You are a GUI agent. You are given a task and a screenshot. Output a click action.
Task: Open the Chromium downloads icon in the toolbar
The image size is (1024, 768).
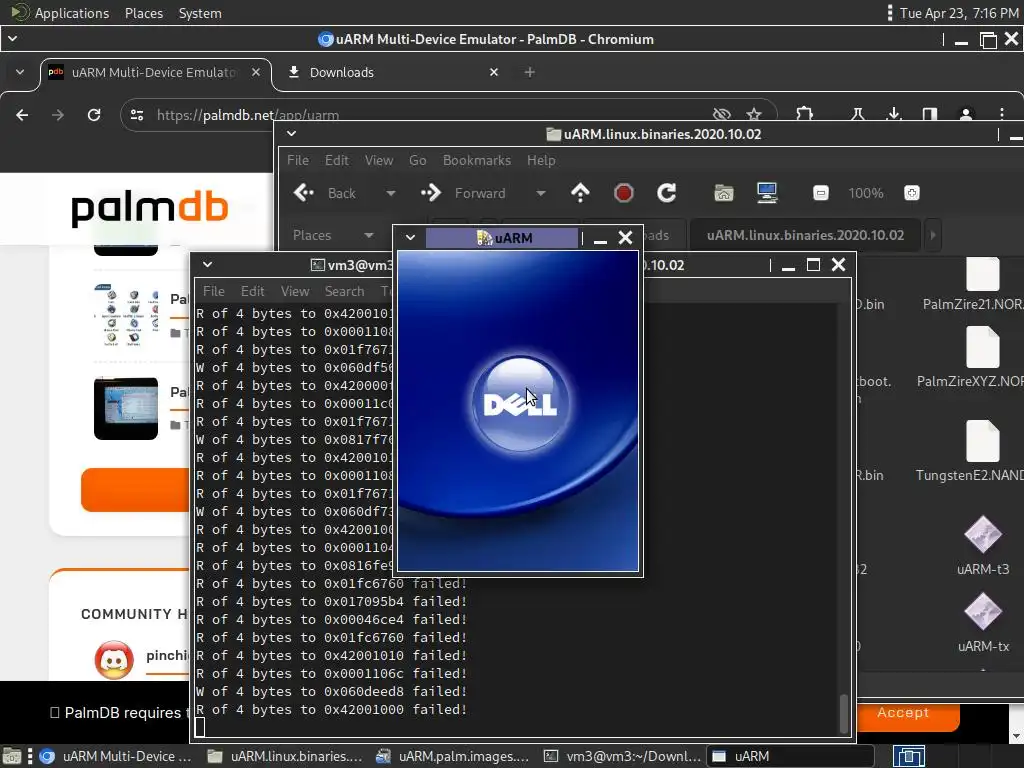(894, 115)
